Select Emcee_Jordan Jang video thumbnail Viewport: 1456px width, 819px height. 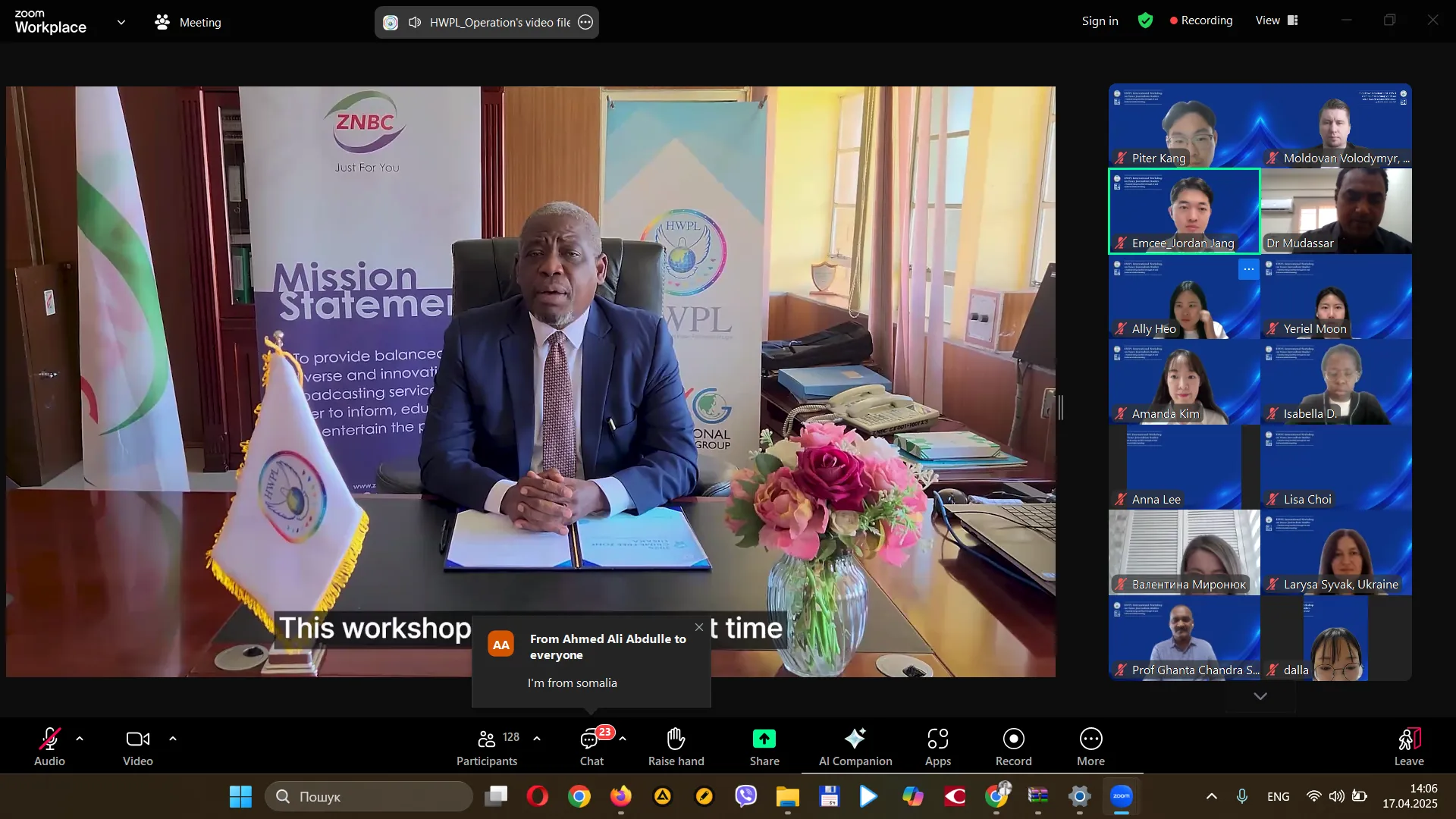(x=1185, y=211)
